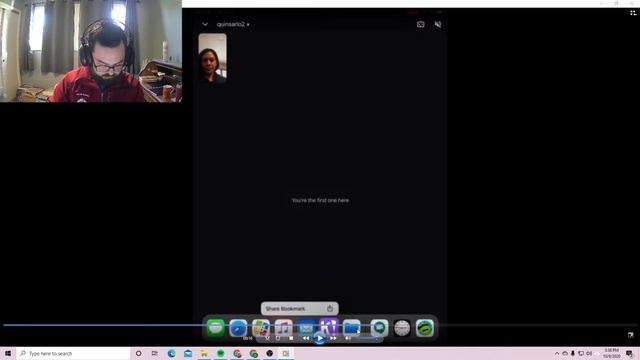Open Microsoft Edge from the taskbar
640x360 pixels.
point(171,353)
